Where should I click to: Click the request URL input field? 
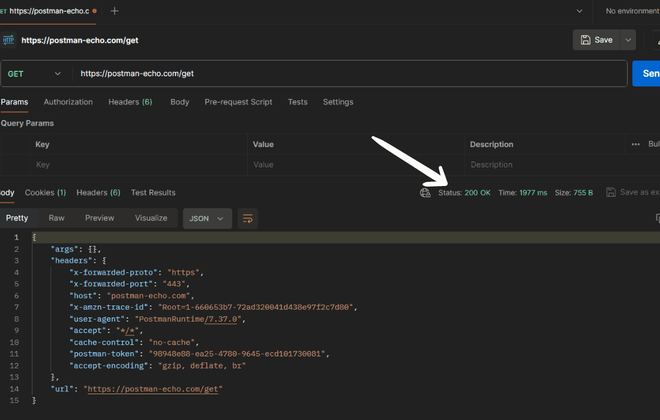(349, 74)
